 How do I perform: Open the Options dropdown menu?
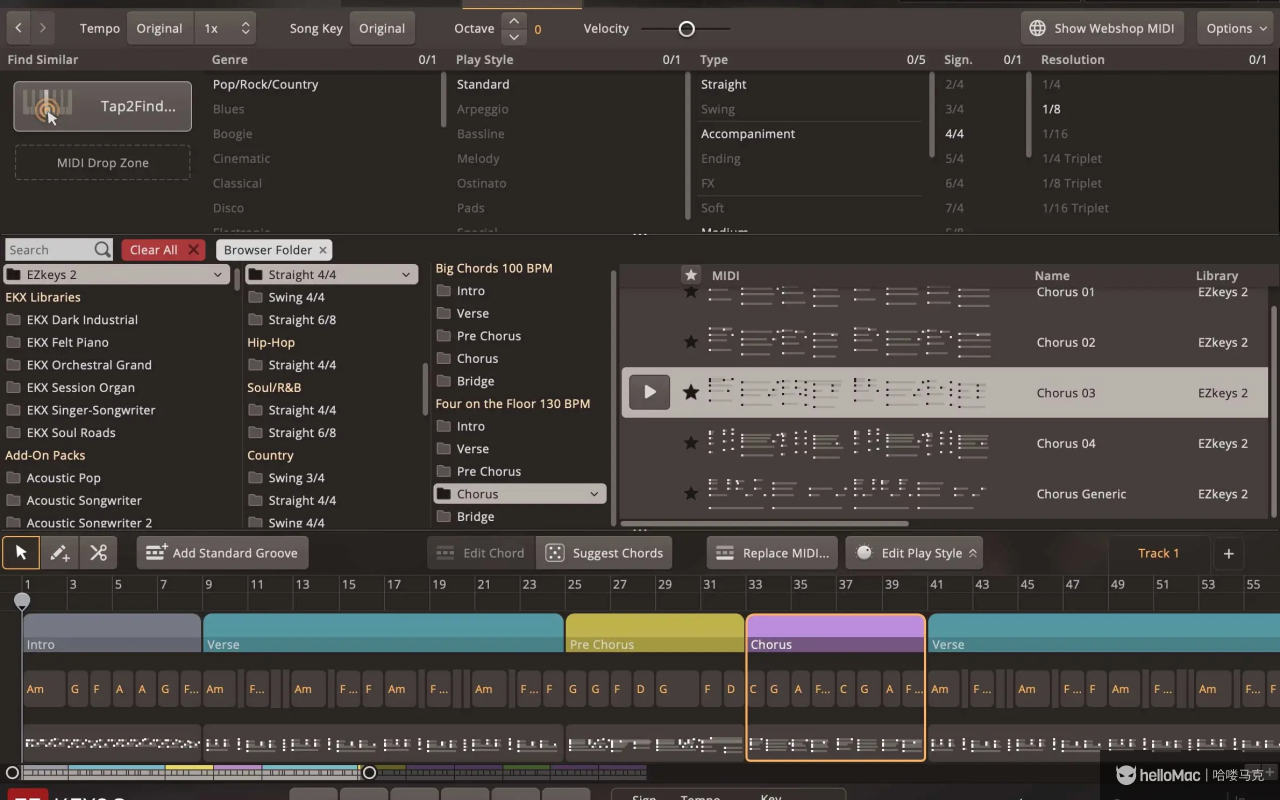(x=1236, y=28)
